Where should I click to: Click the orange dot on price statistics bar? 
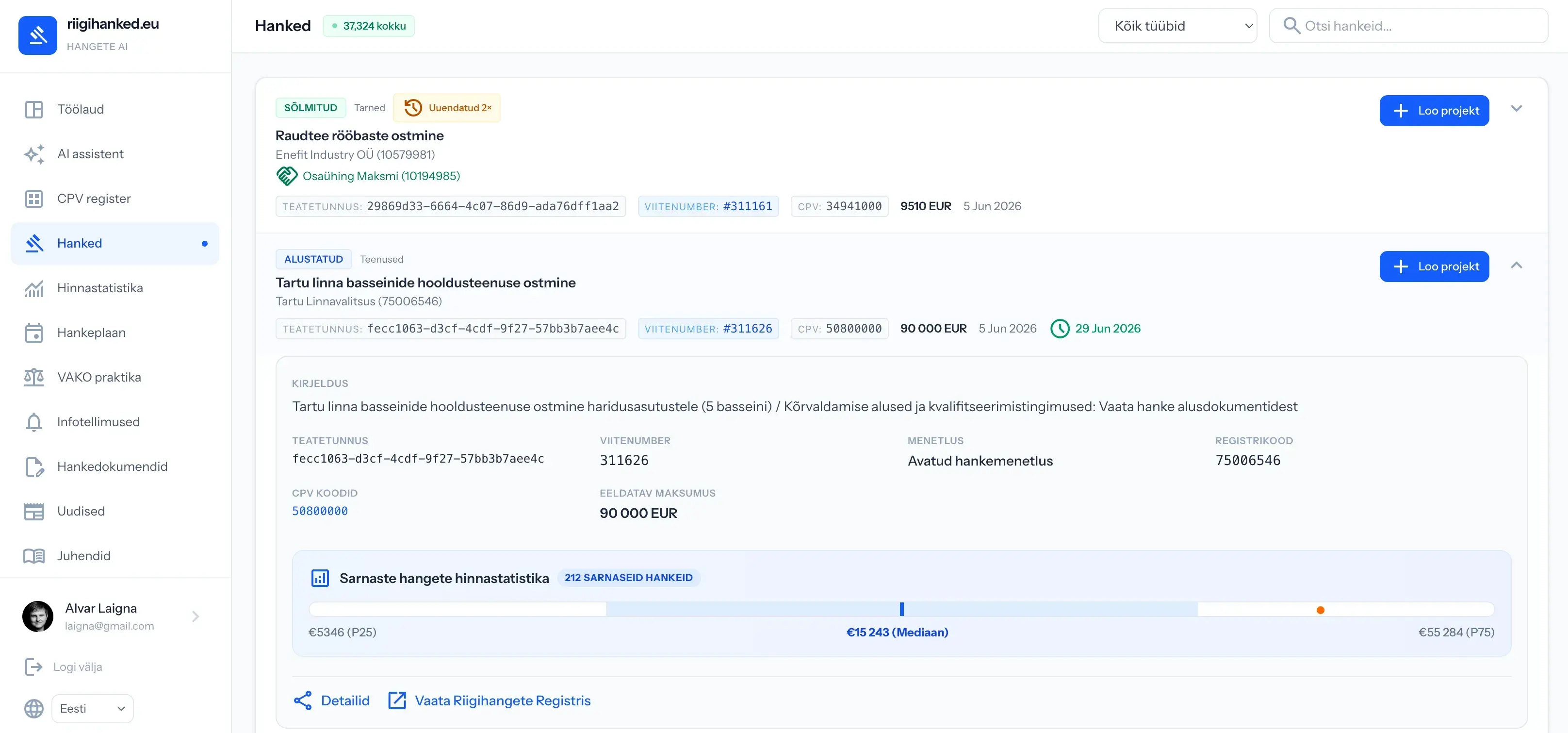tap(1320, 610)
